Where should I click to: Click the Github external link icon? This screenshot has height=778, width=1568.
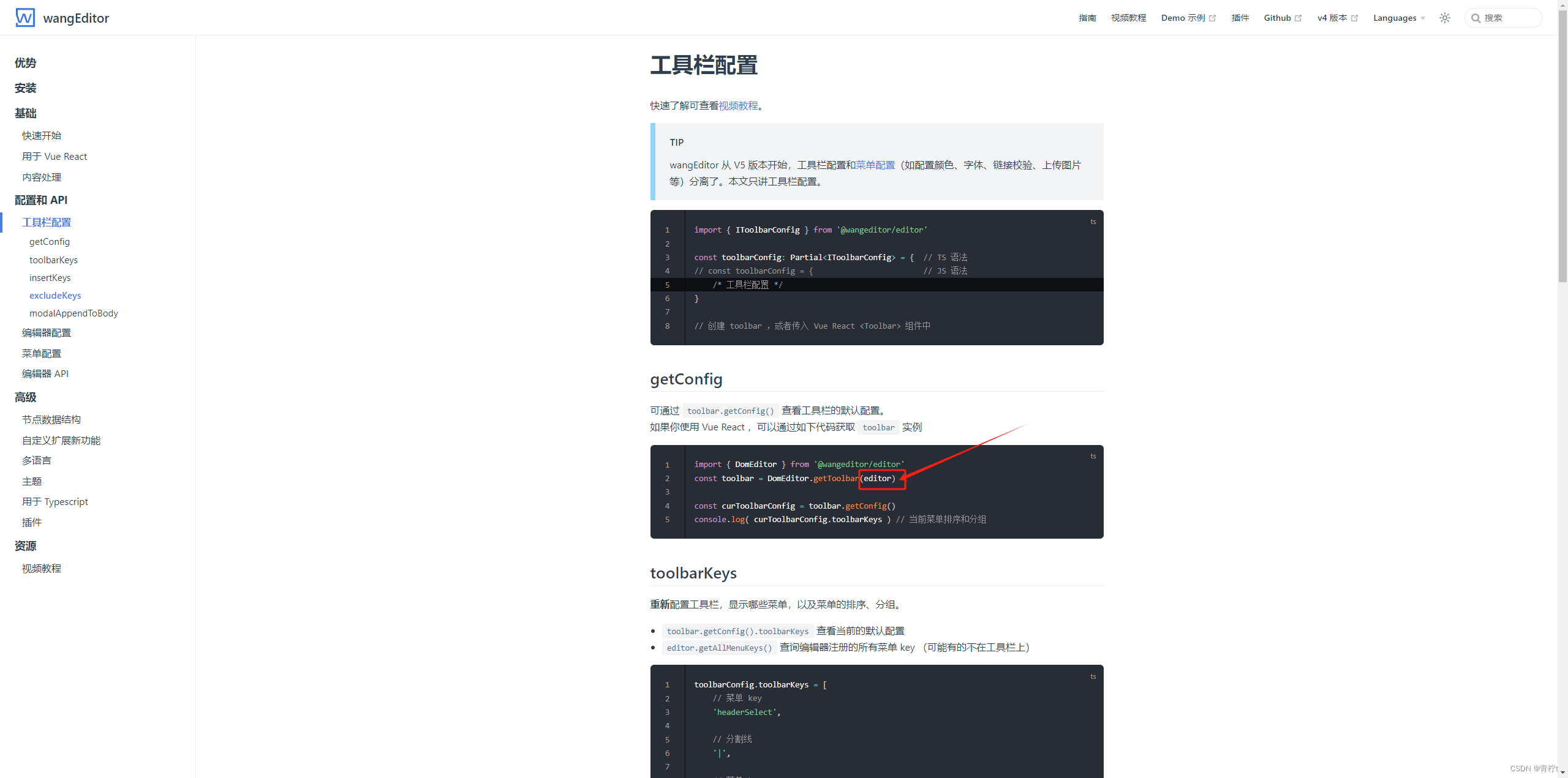[x=1298, y=18]
